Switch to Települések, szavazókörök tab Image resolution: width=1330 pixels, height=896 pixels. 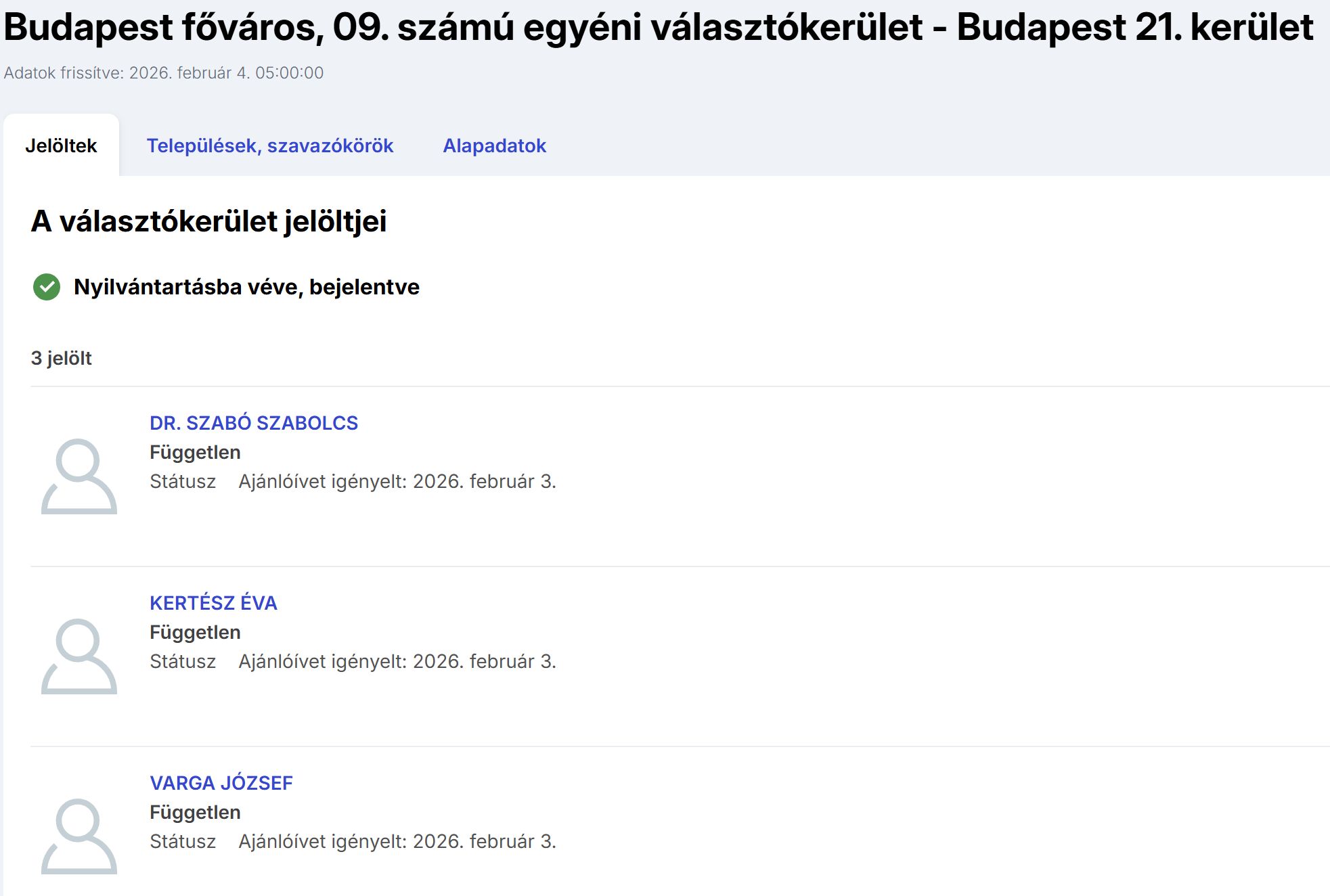269,145
